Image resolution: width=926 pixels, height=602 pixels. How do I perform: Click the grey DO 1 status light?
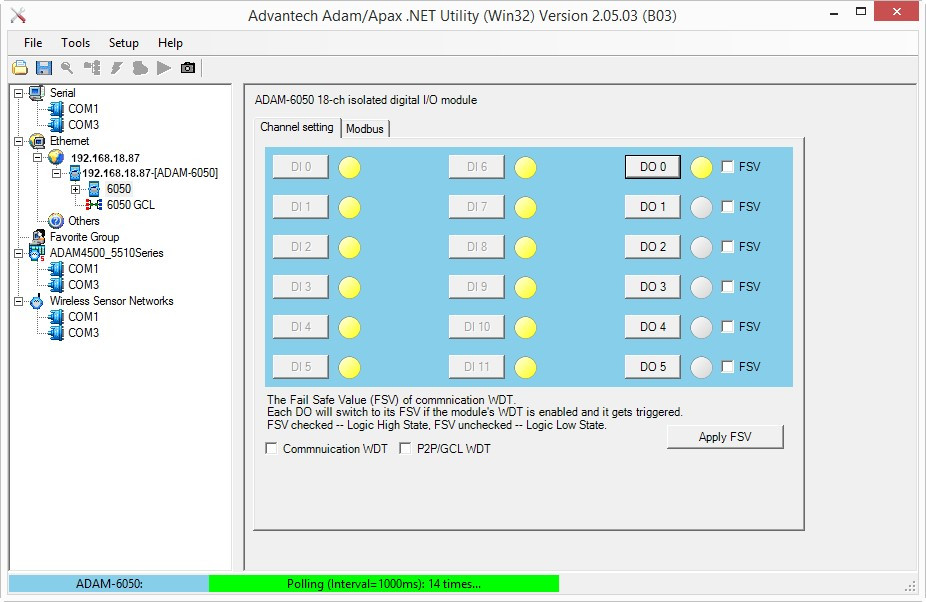702,207
